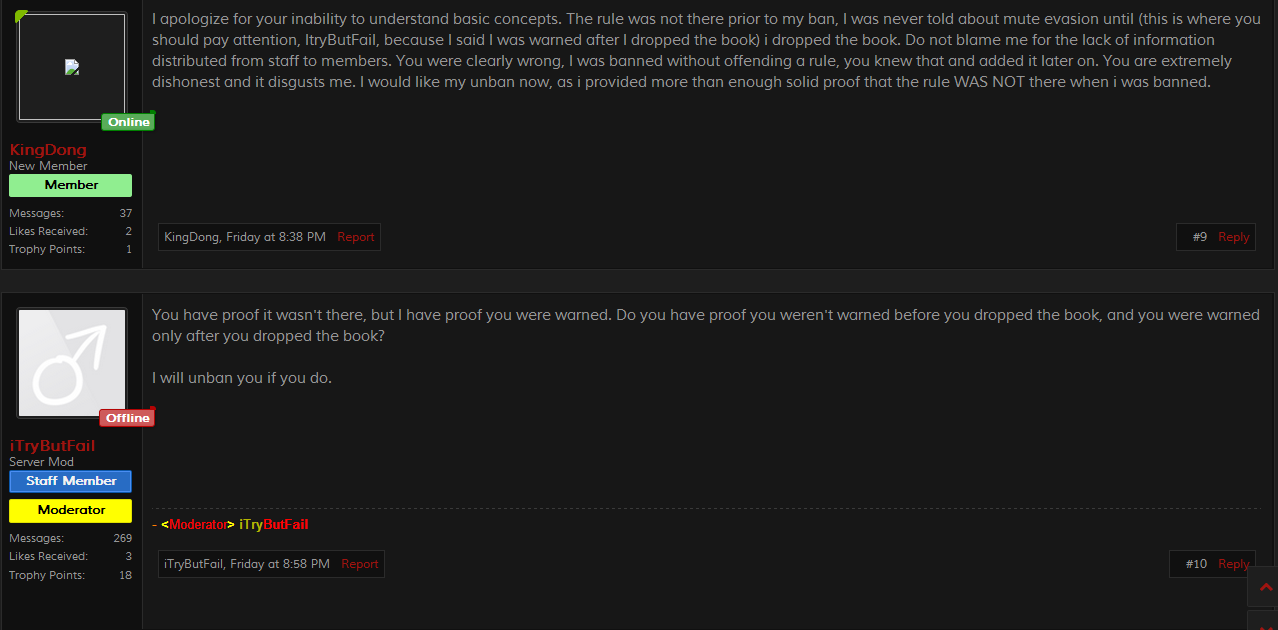The width and height of the screenshot is (1278, 630).
Task: Click the green Online status badge
Action: pos(128,122)
